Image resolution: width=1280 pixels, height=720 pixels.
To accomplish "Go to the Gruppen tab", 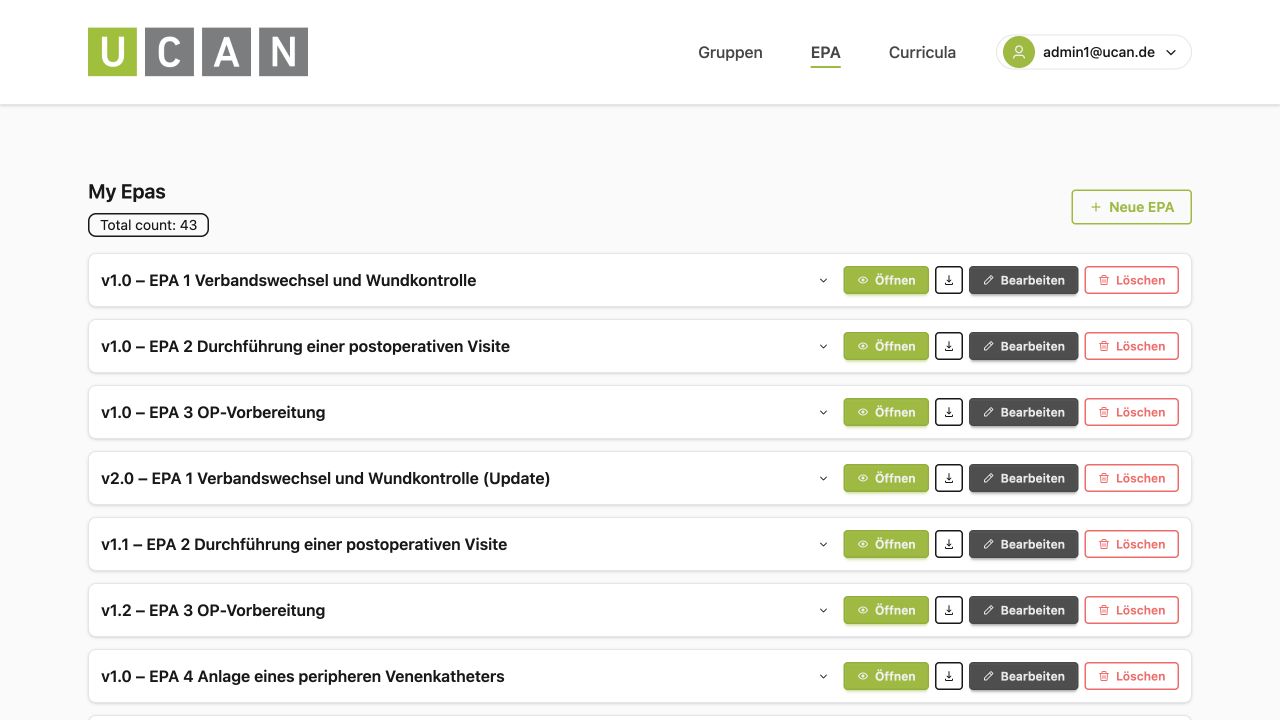I will click(730, 52).
